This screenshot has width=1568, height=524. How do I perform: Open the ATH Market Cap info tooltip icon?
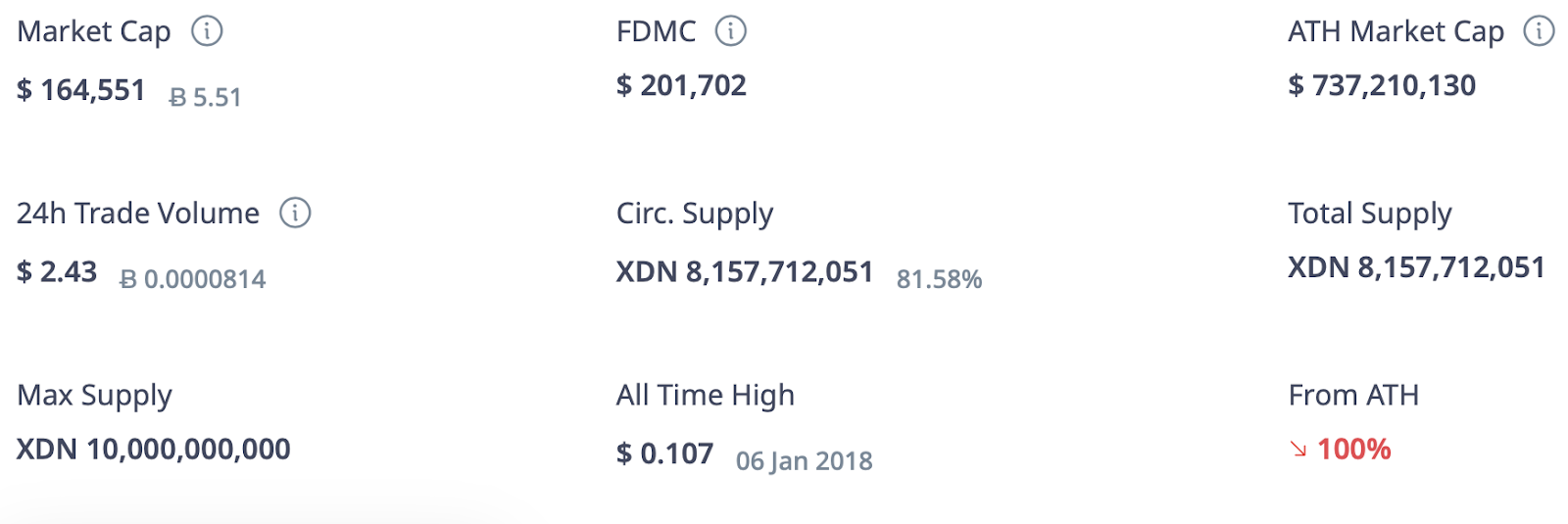coord(1539,31)
